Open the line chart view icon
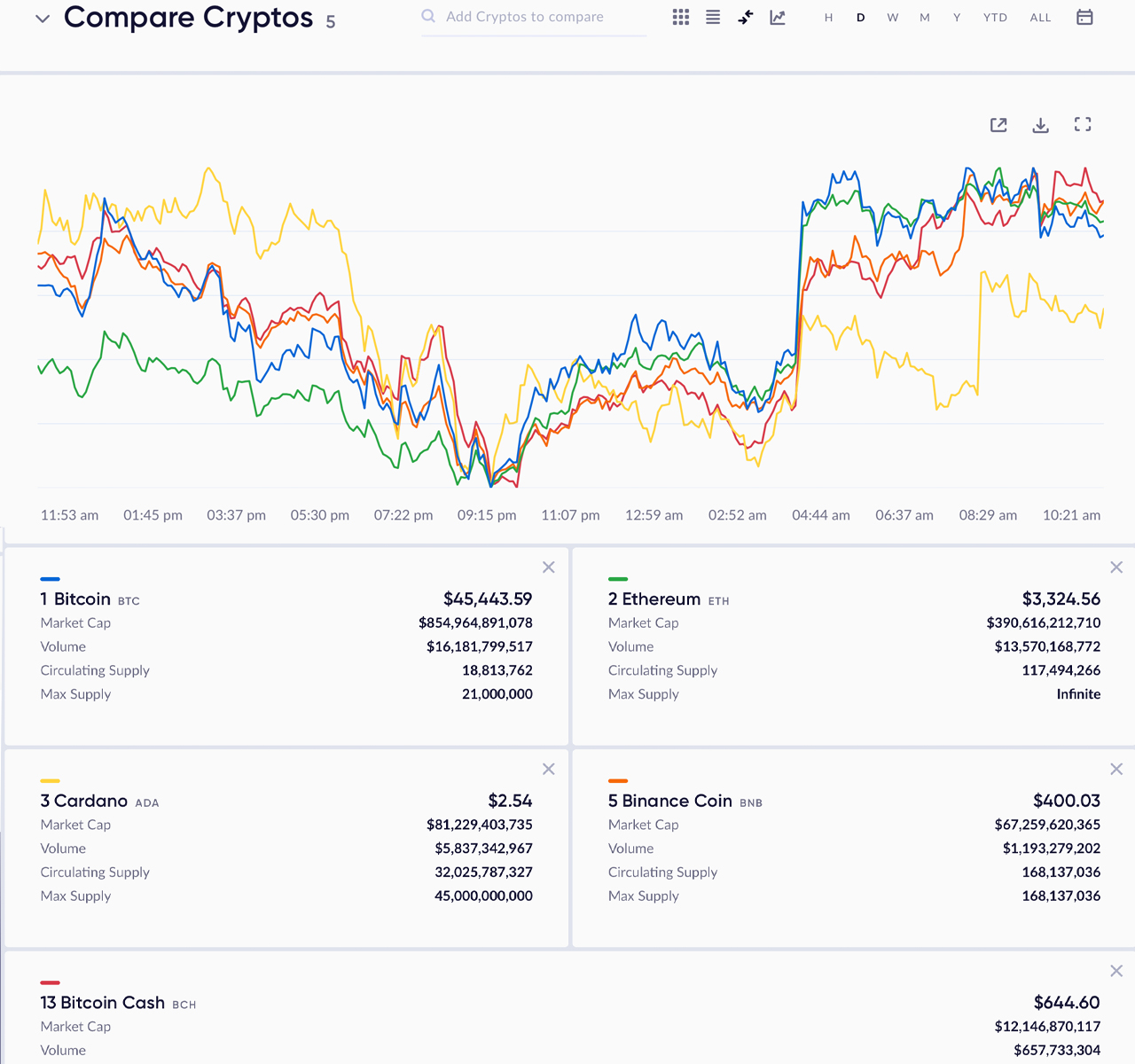1135x1064 pixels. click(778, 17)
